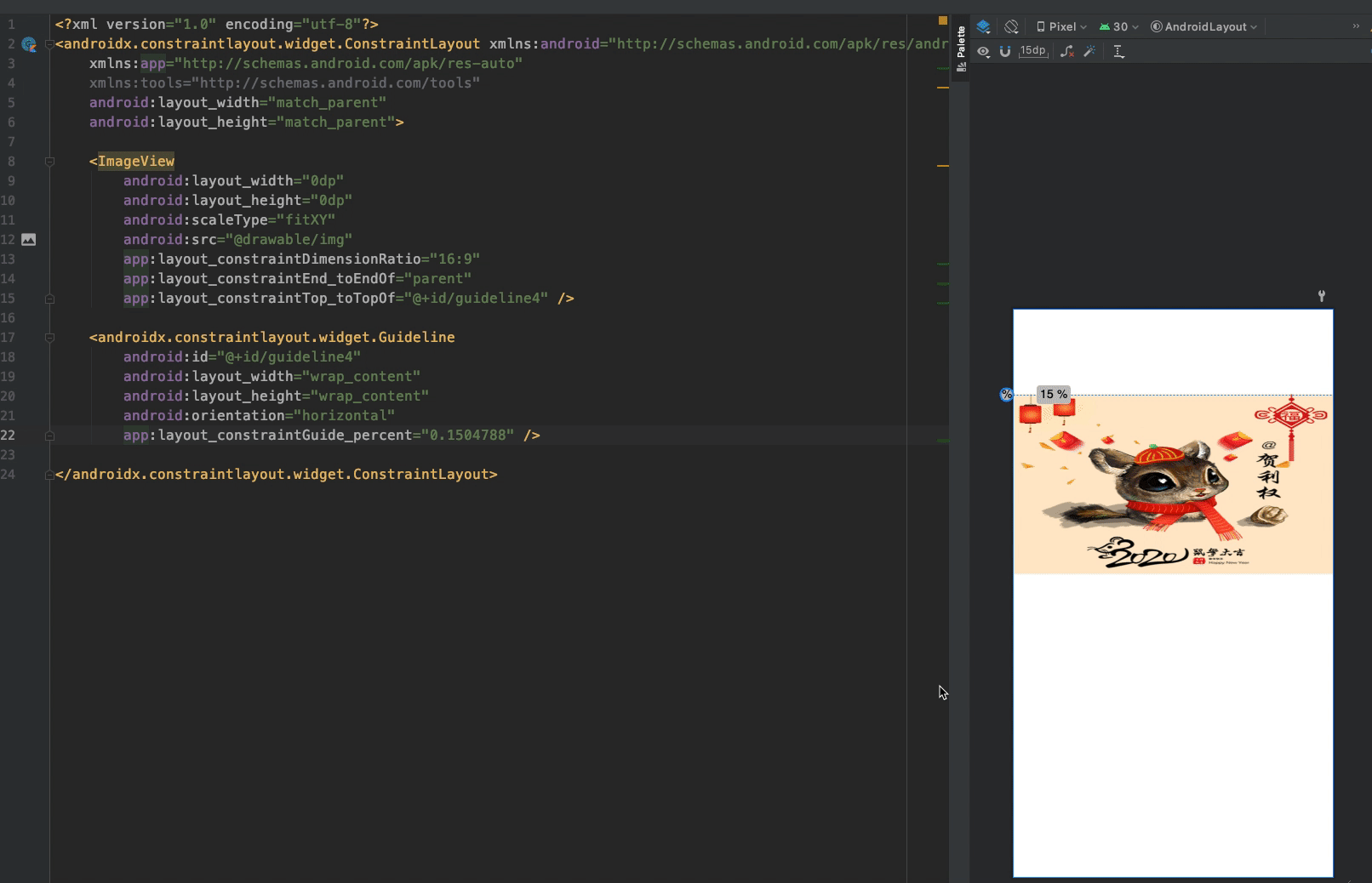Collapse the Guideline tag fold on line 17
The width and height of the screenshot is (1372, 883).
tap(49, 338)
